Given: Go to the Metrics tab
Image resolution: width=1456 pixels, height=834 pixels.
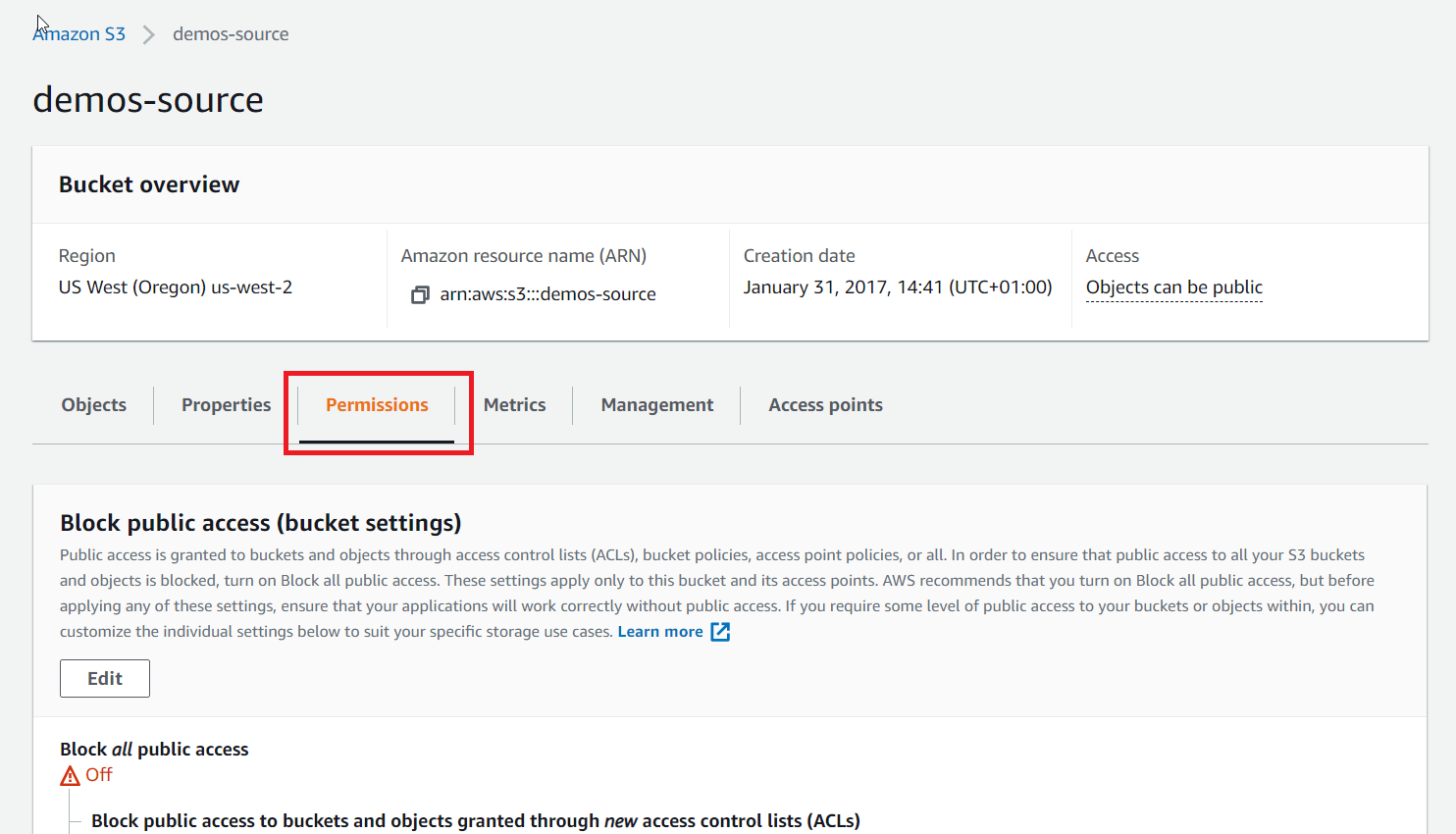Looking at the screenshot, I should coord(515,405).
